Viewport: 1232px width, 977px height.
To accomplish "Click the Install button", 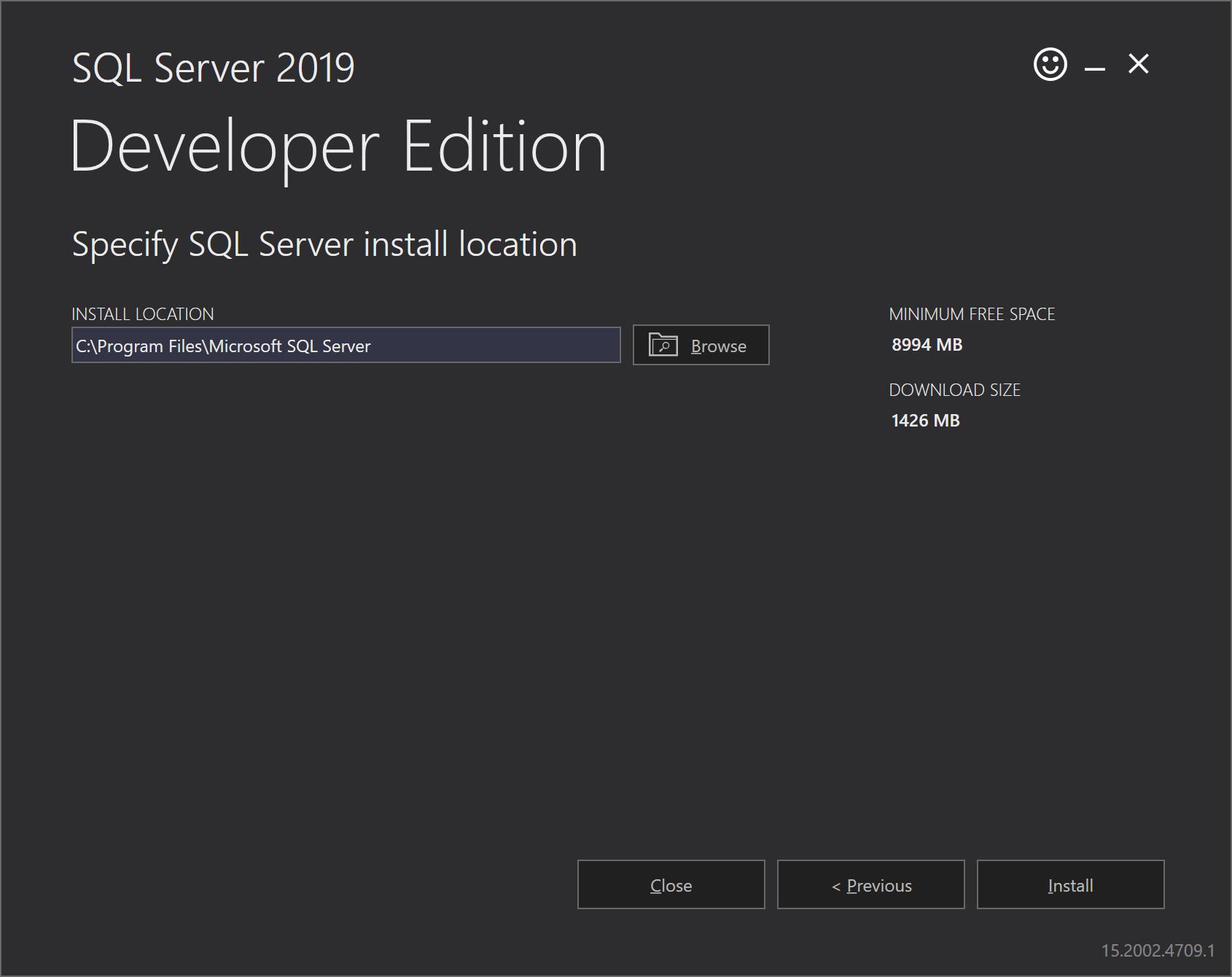I will tap(1070, 884).
